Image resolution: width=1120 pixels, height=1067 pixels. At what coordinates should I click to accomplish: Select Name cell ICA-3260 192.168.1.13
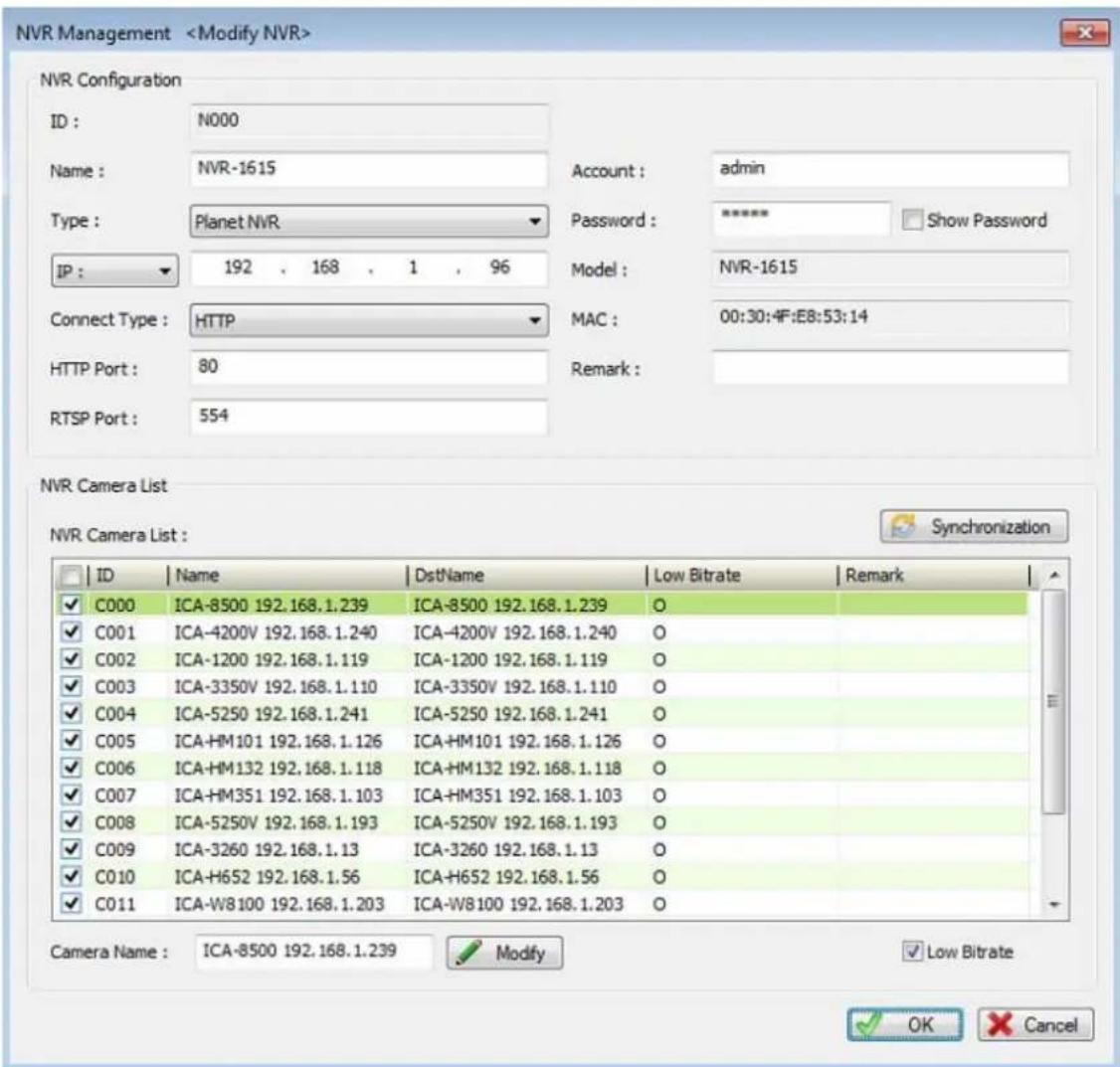[x=267, y=850]
